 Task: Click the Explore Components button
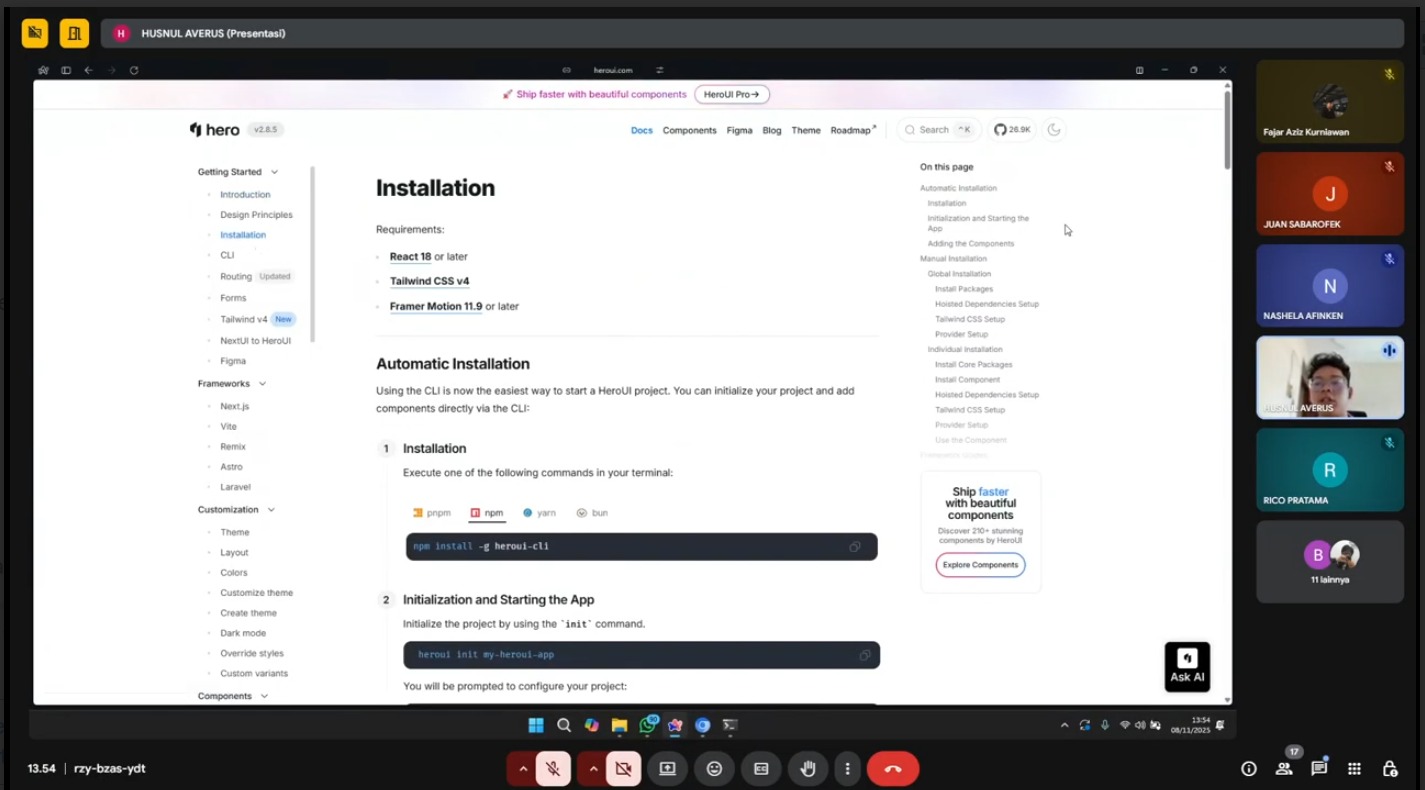(980, 565)
